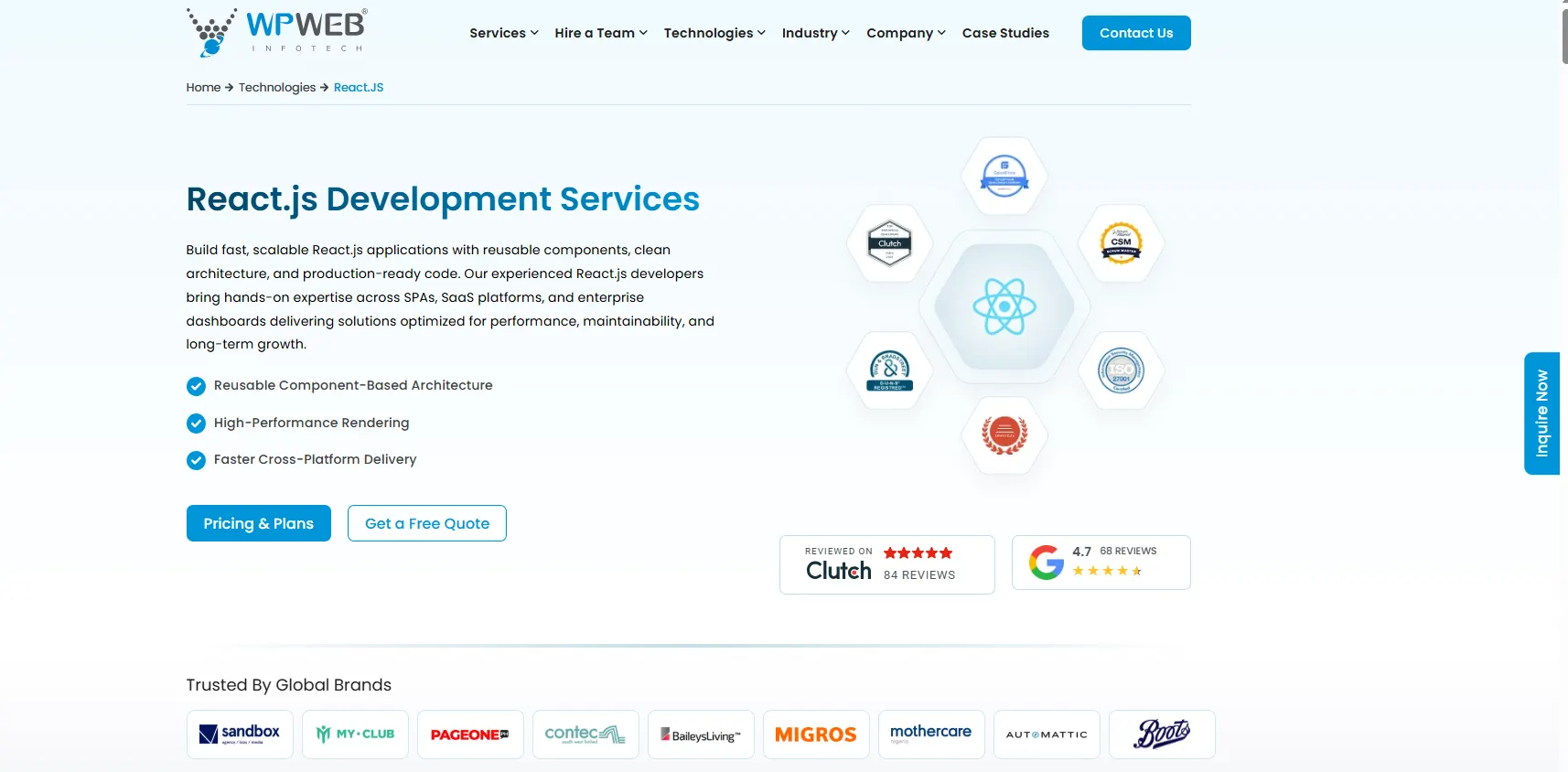Screen dimensions: 1568x772
Task: Click the red Clutch rating stars
Action: point(918,552)
